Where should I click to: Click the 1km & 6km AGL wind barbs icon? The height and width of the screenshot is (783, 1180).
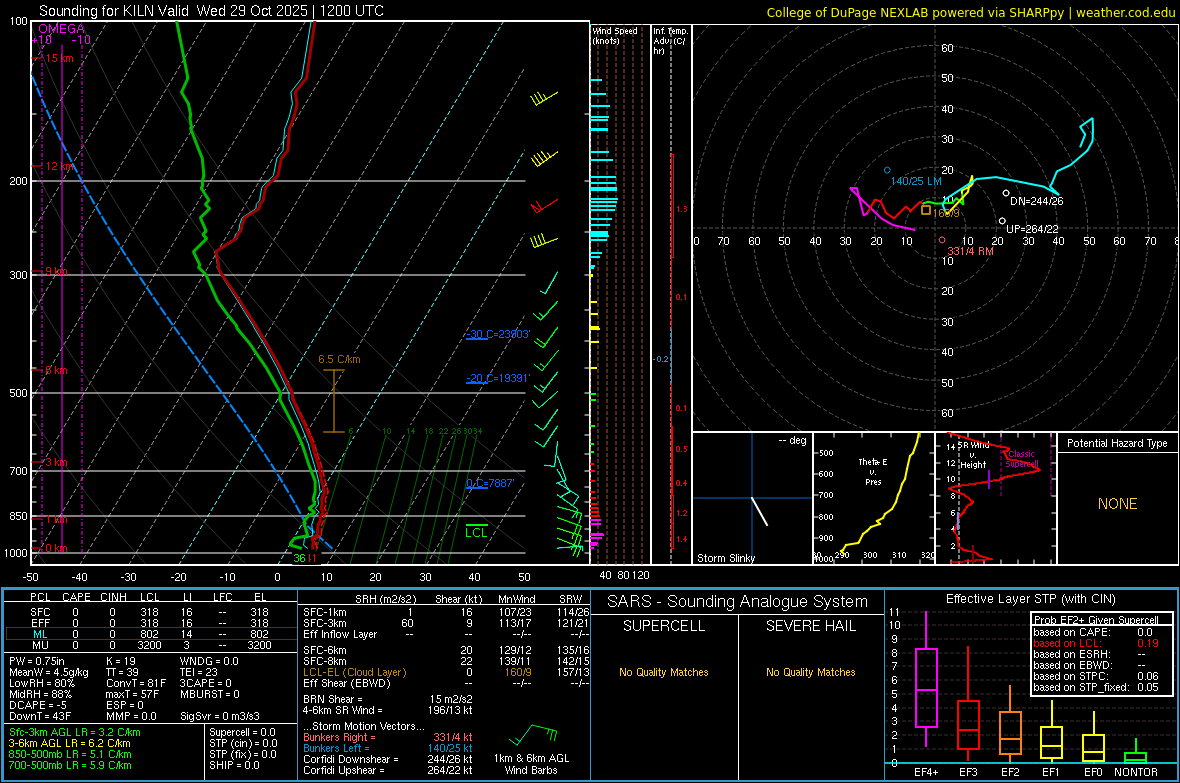532,733
